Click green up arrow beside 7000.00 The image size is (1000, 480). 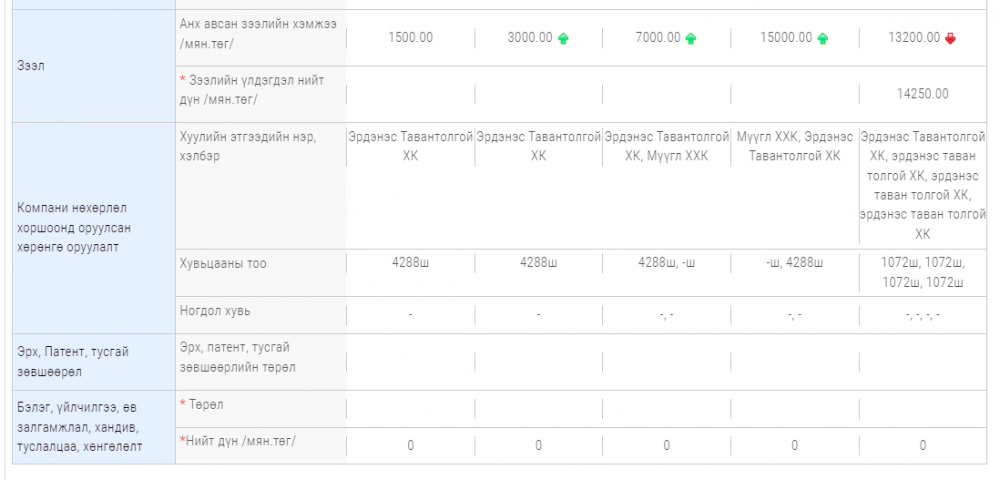pyautogui.click(x=691, y=38)
